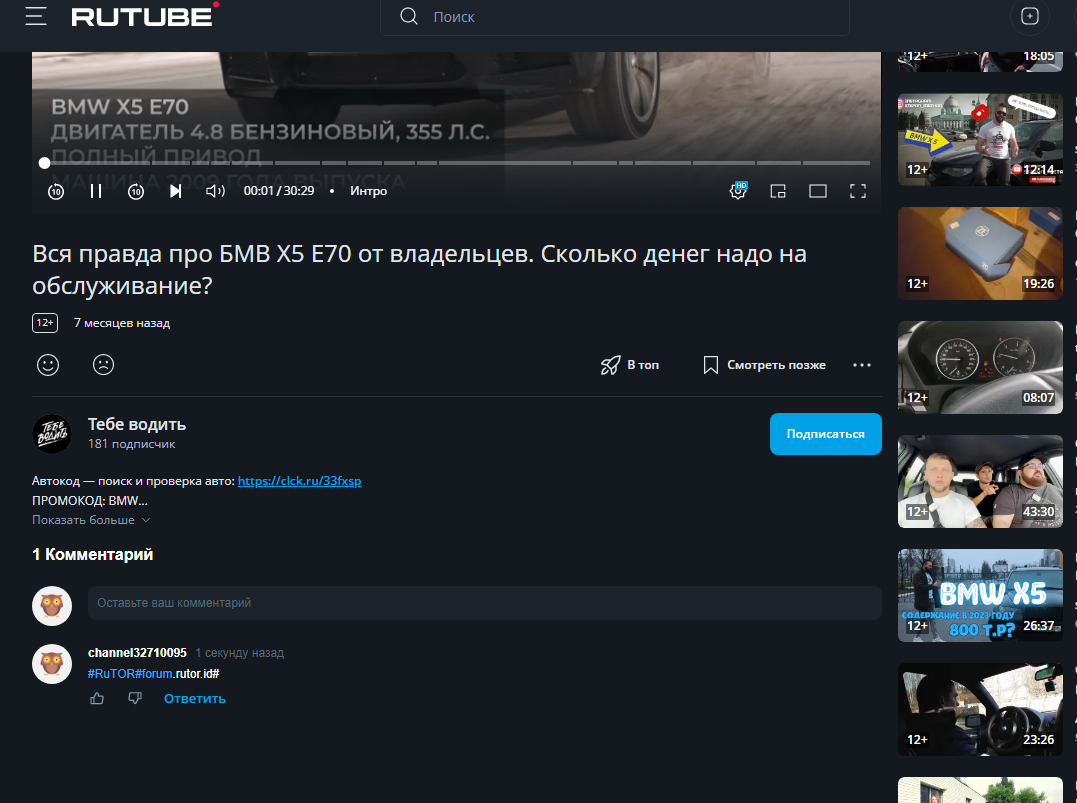The width and height of the screenshot is (1077, 803).
Task: Thumbs down the channel32710095 comment
Action: coord(135,699)
